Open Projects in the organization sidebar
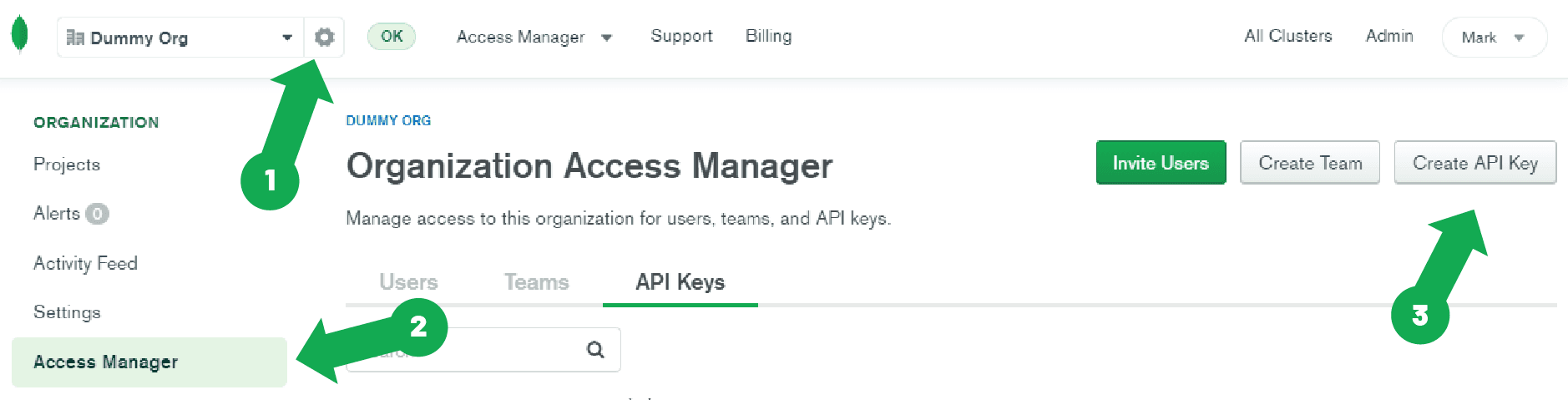 (x=67, y=165)
